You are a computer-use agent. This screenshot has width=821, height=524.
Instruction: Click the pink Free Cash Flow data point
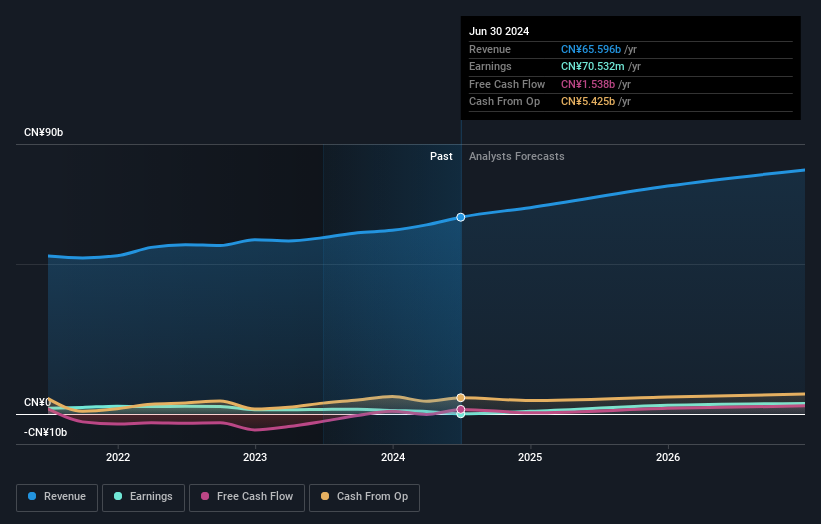click(x=461, y=409)
